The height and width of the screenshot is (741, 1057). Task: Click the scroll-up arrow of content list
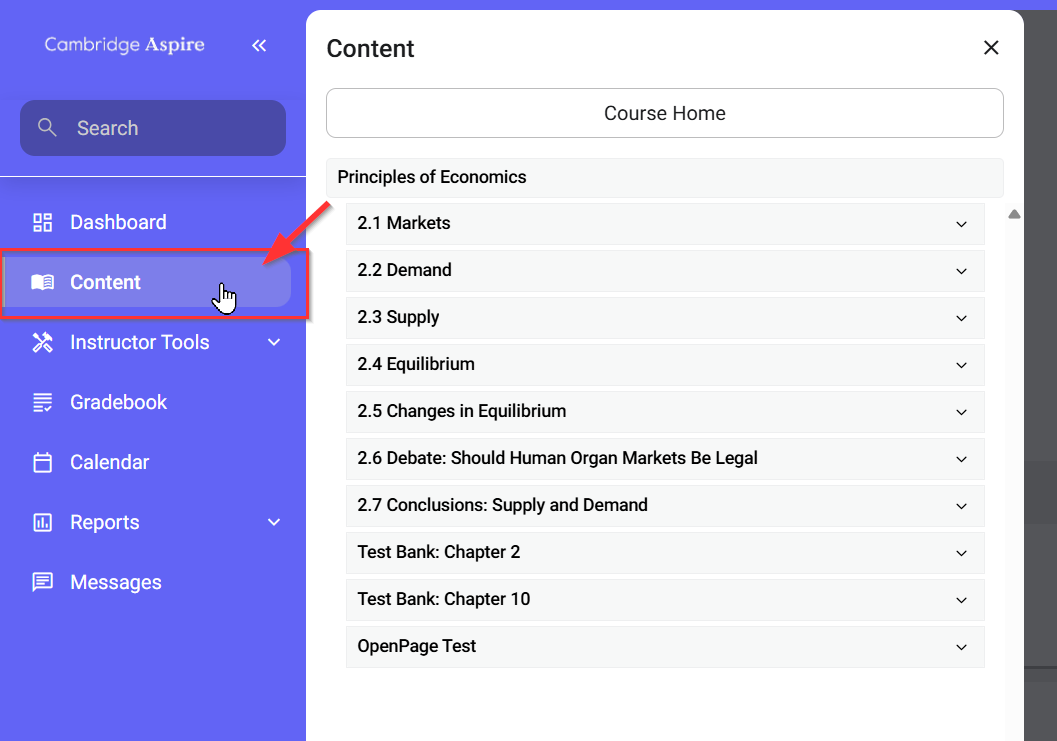click(1014, 214)
